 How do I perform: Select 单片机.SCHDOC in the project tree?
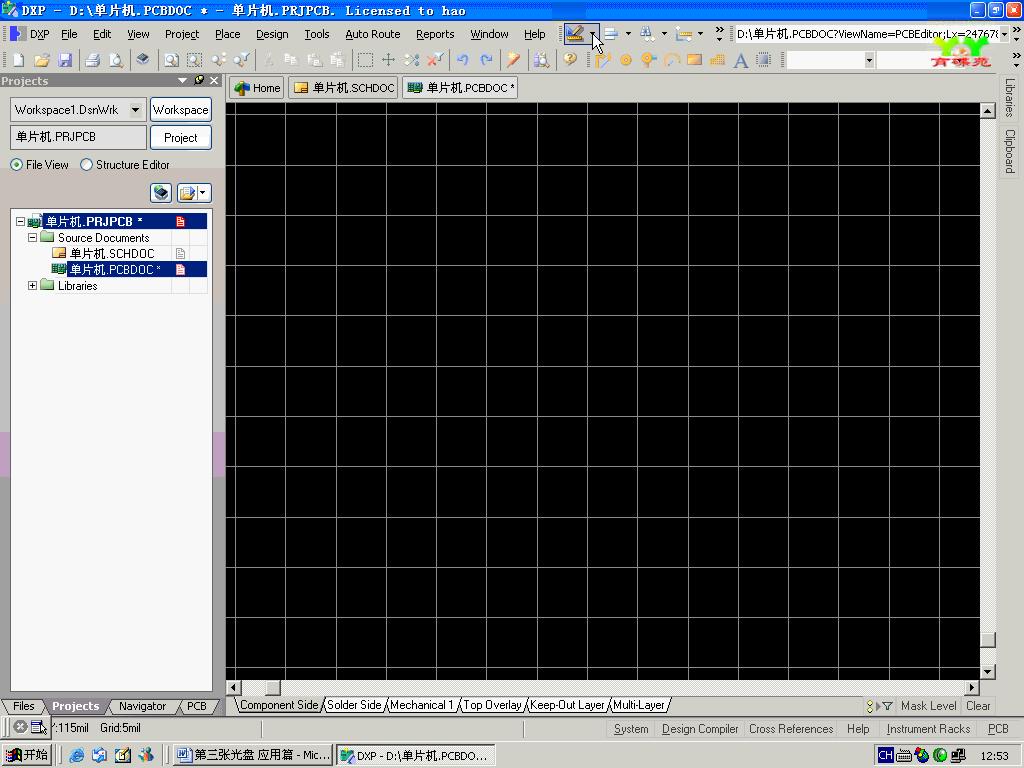(112, 253)
